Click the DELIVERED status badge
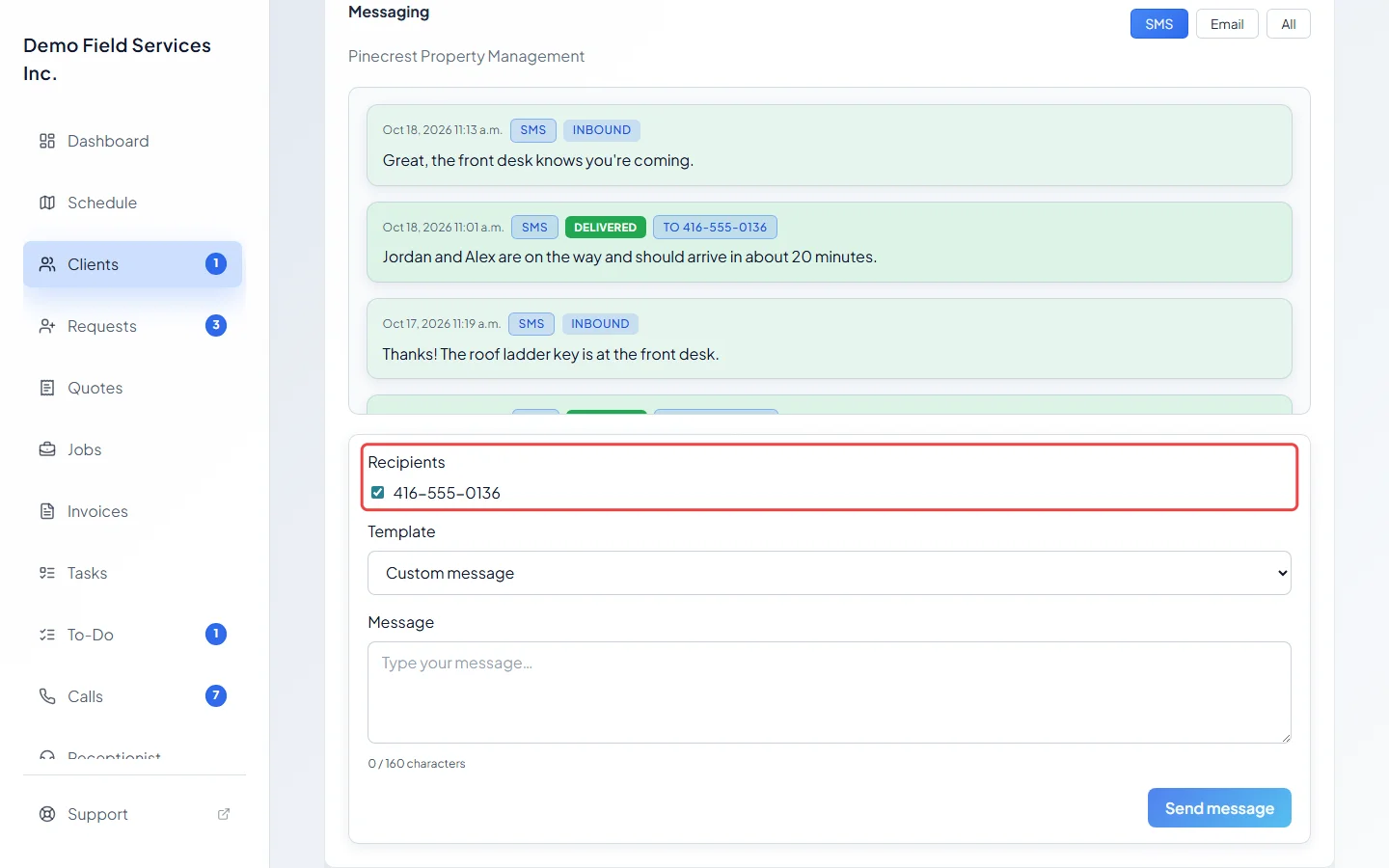The image size is (1389, 868). [x=606, y=228]
